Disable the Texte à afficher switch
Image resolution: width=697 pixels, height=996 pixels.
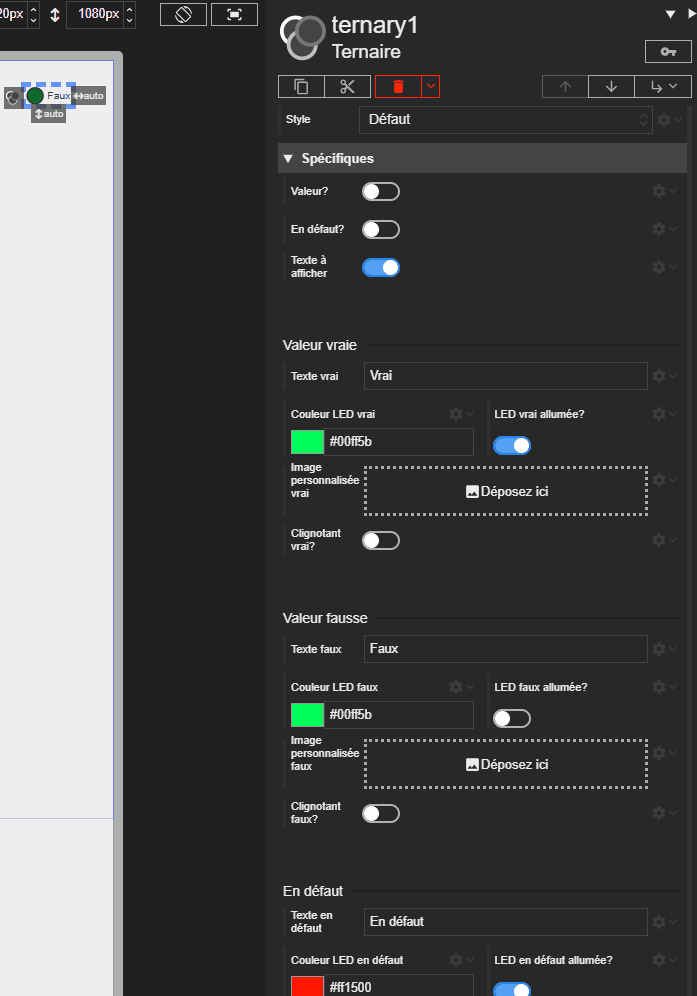(x=381, y=267)
